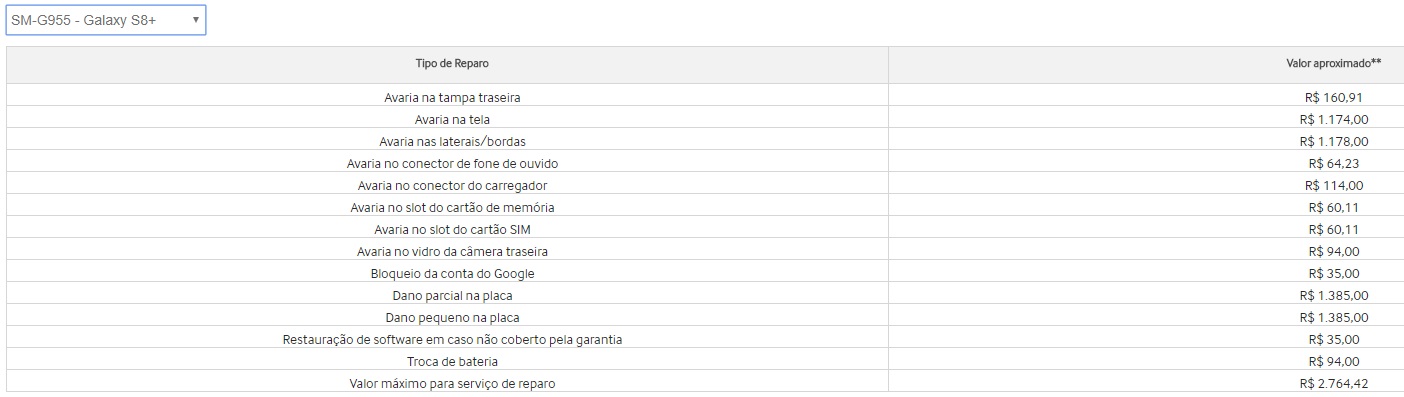The image size is (1404, 397).
Task: Click Avaria no conector do carregador
Action: click(452, 185)
